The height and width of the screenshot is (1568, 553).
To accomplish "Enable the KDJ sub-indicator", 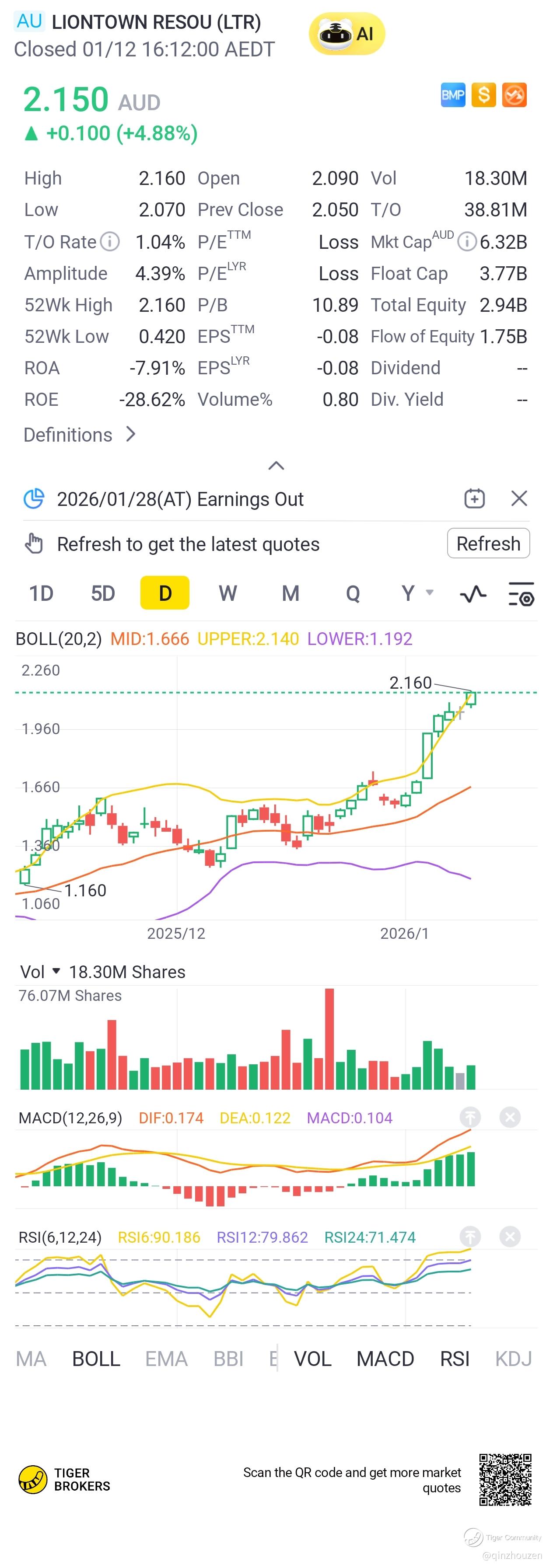I will [514, 1359].
